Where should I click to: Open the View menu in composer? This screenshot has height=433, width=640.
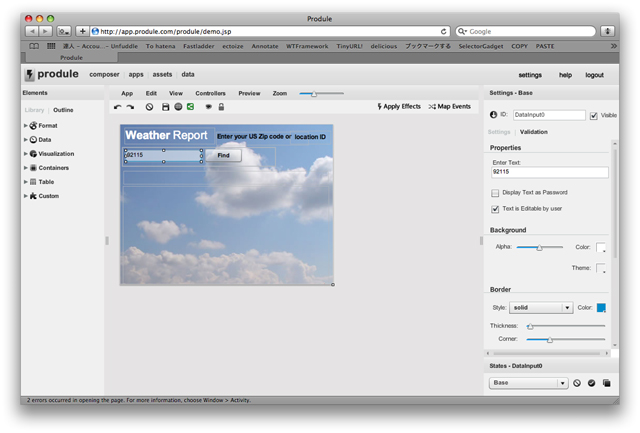(x=176, y=93)
